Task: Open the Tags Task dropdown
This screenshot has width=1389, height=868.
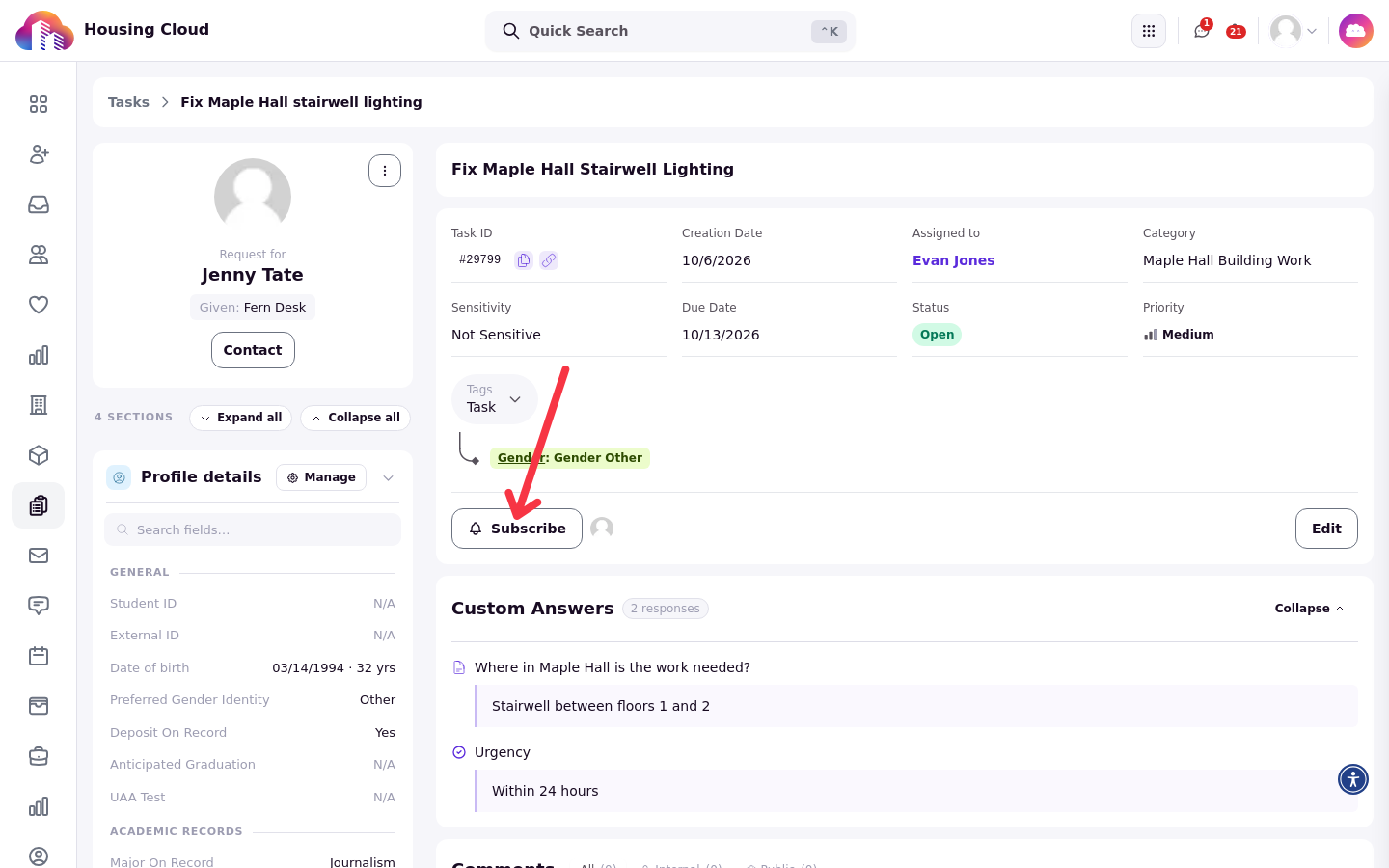Action: click(495, 399)
